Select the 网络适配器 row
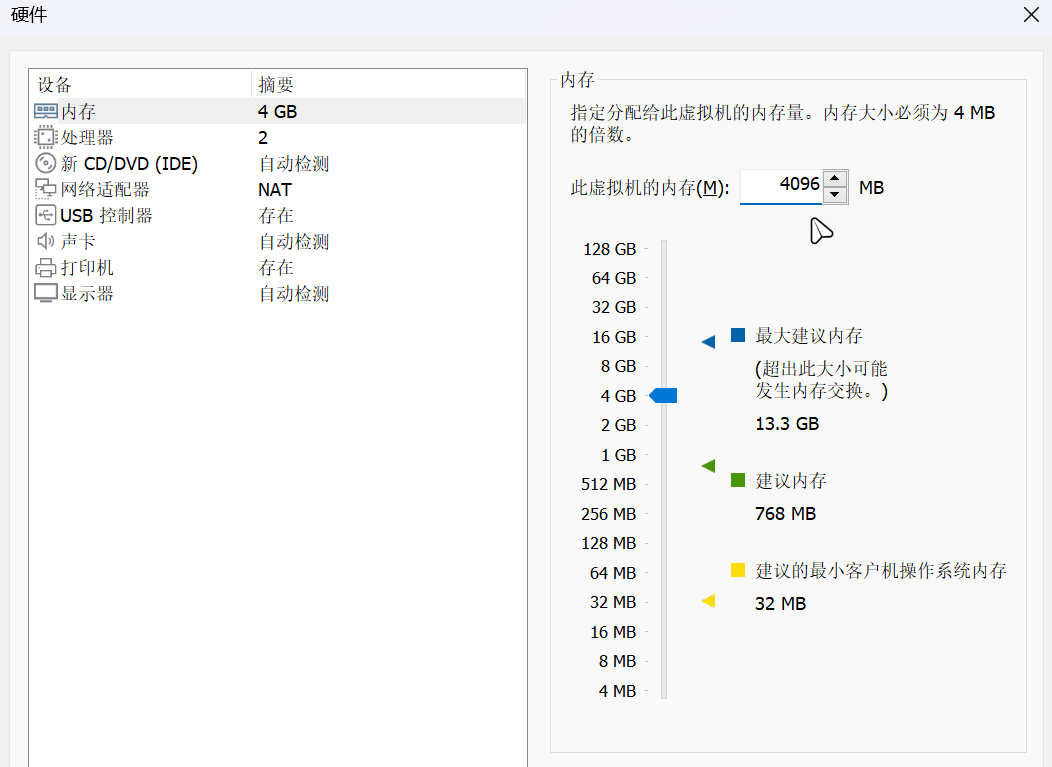 coord(277,189)
